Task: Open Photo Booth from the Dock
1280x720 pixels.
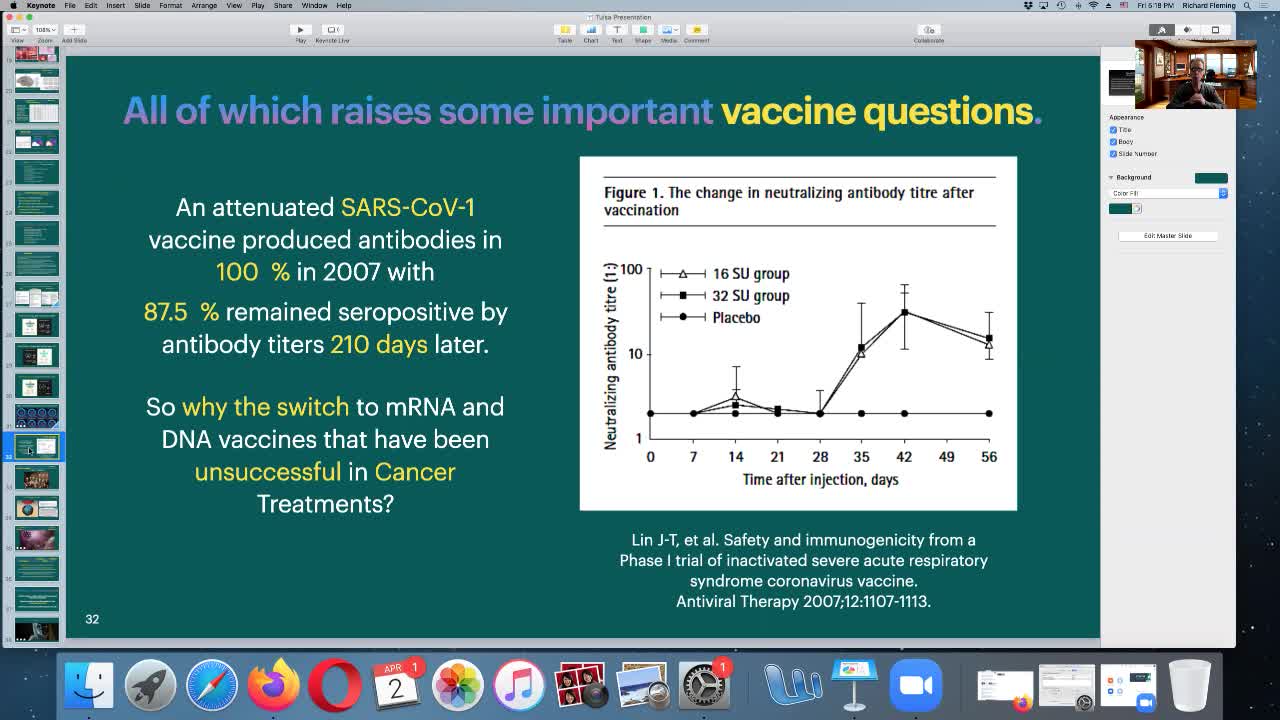Action: (x=581, y=686)
